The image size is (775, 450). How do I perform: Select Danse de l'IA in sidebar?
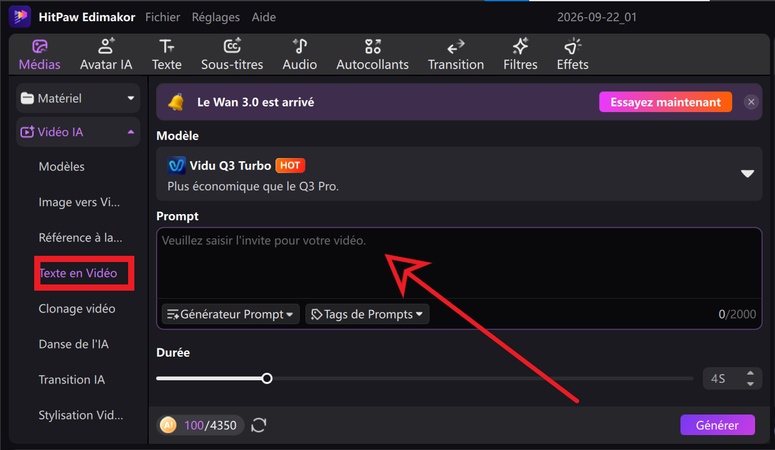[x=74, y=344]
